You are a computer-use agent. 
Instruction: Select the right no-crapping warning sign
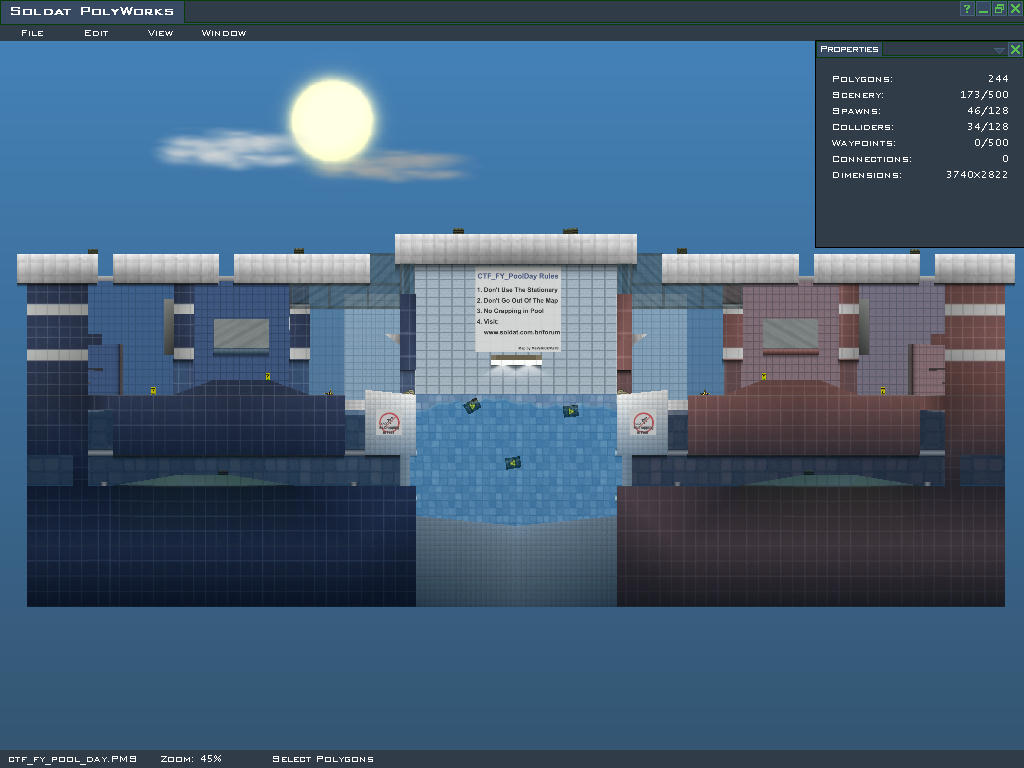643,424
